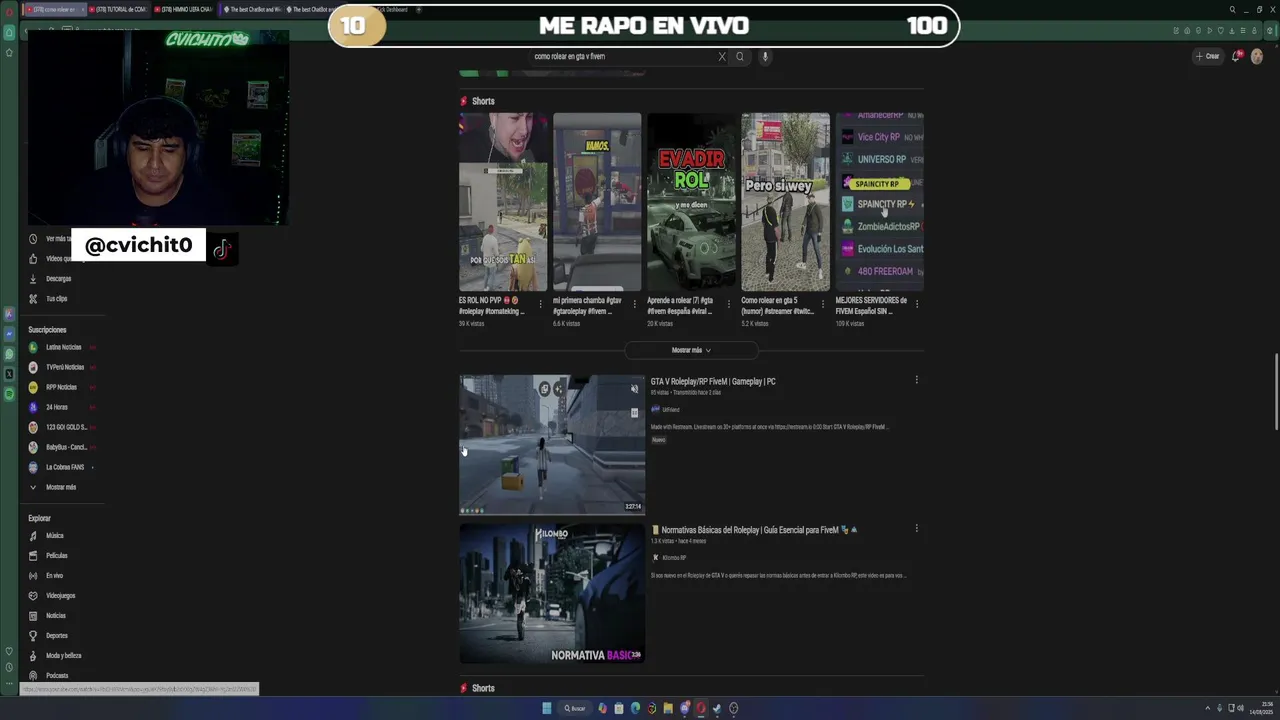Open options for mi primera chamba short
1280x720 pixels.
635,304
